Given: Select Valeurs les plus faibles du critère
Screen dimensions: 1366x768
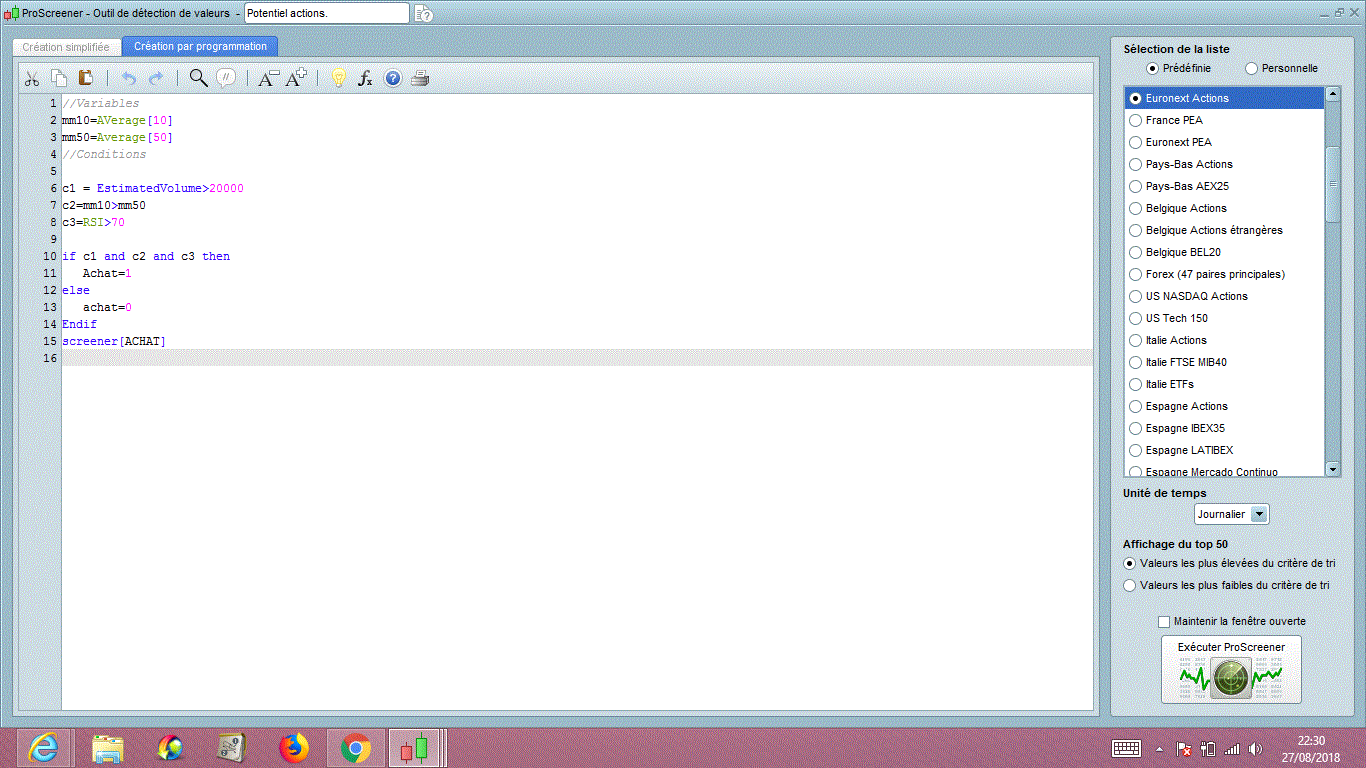Looking at the screenshot, I should 1130,585.
